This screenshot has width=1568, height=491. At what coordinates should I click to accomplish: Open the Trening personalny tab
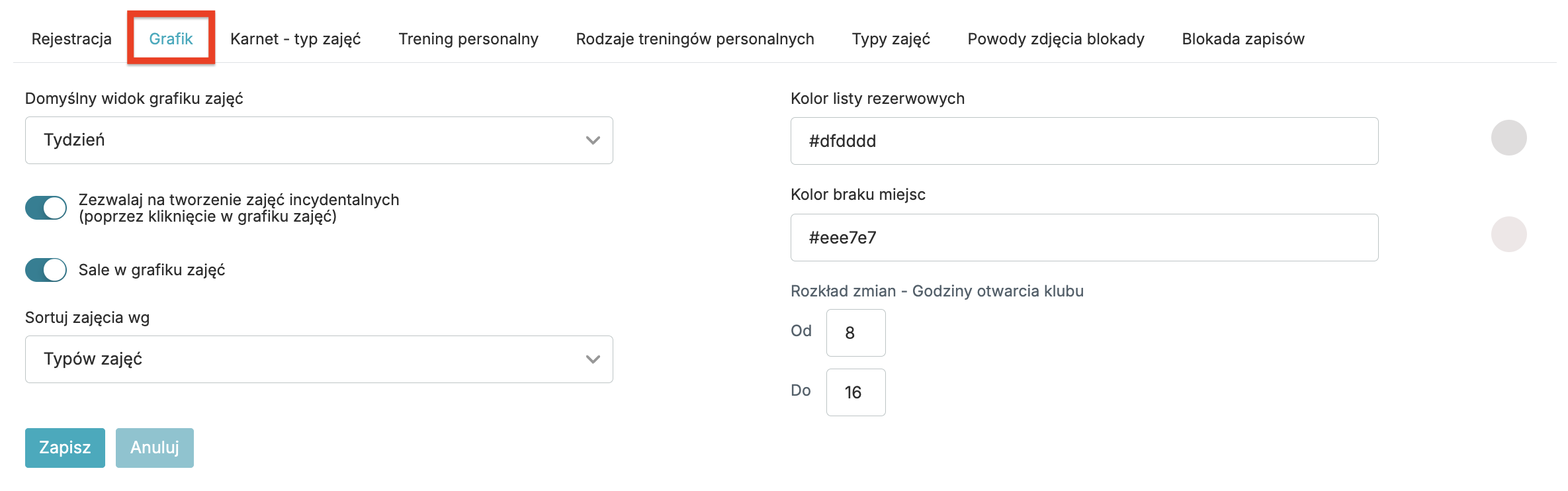click(468, 39)
